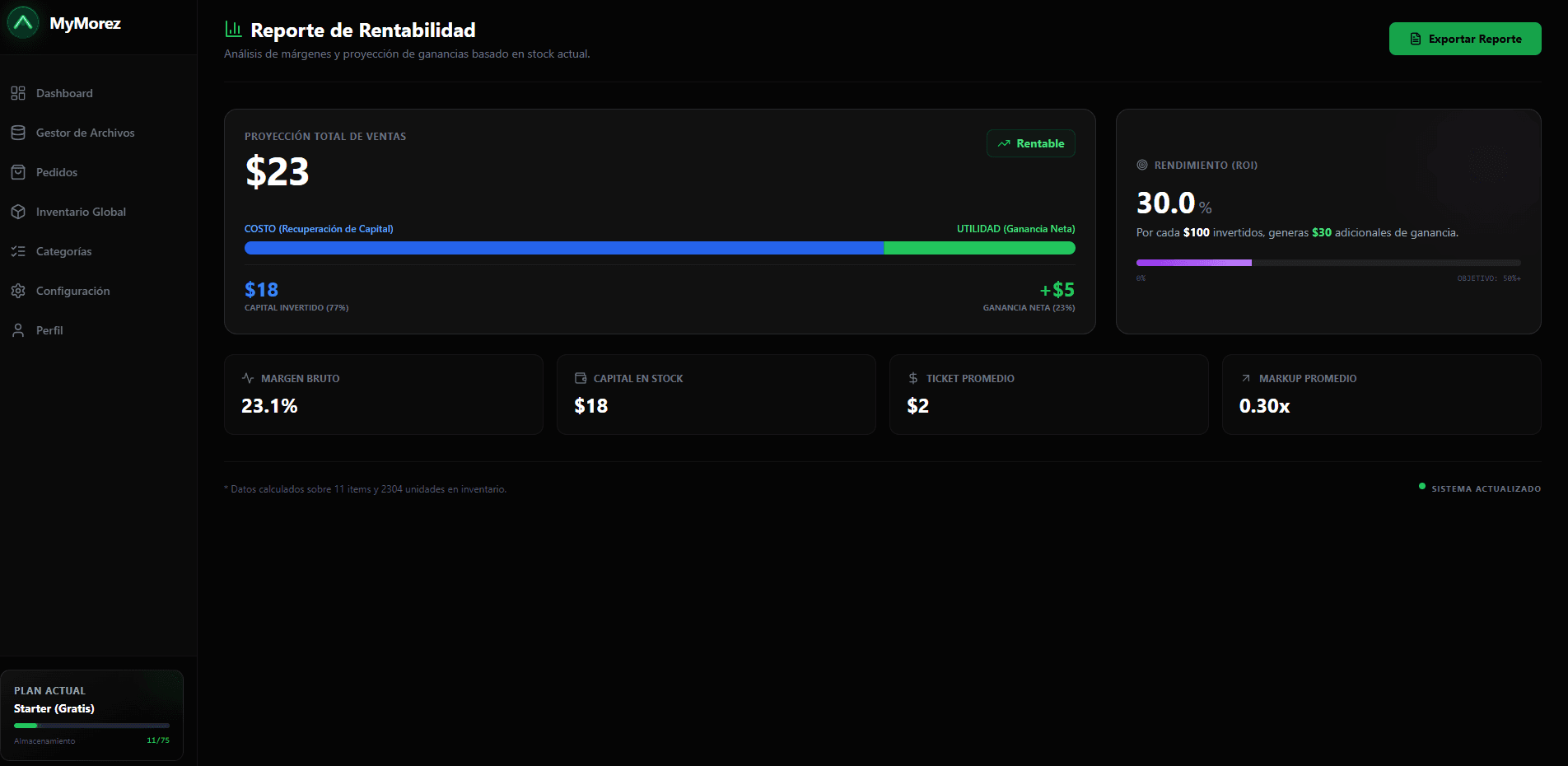
Task: Expand the Proyección Total de Ventas card
Action: coord(659,222)
